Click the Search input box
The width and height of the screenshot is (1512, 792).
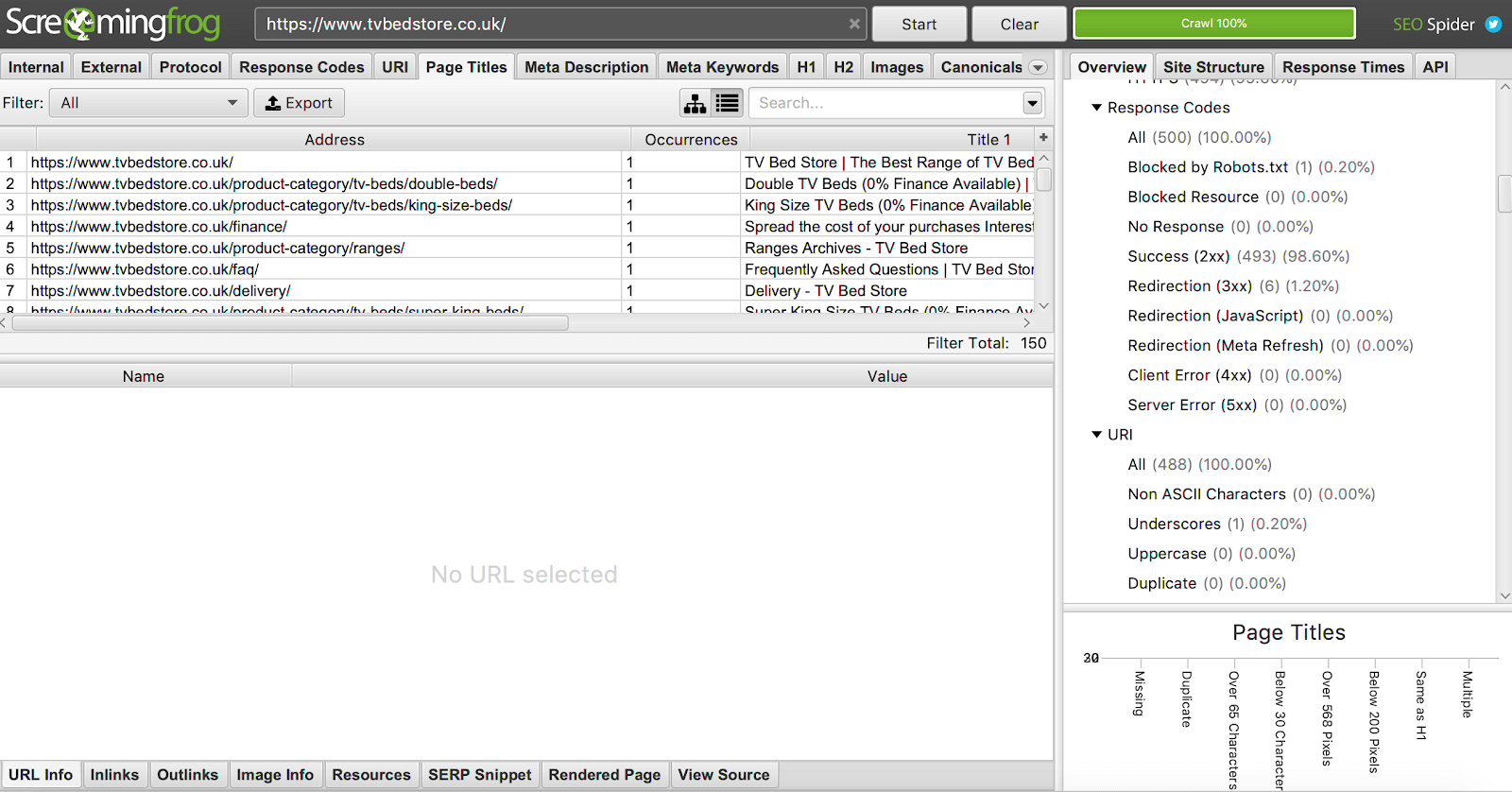point(885,103)
